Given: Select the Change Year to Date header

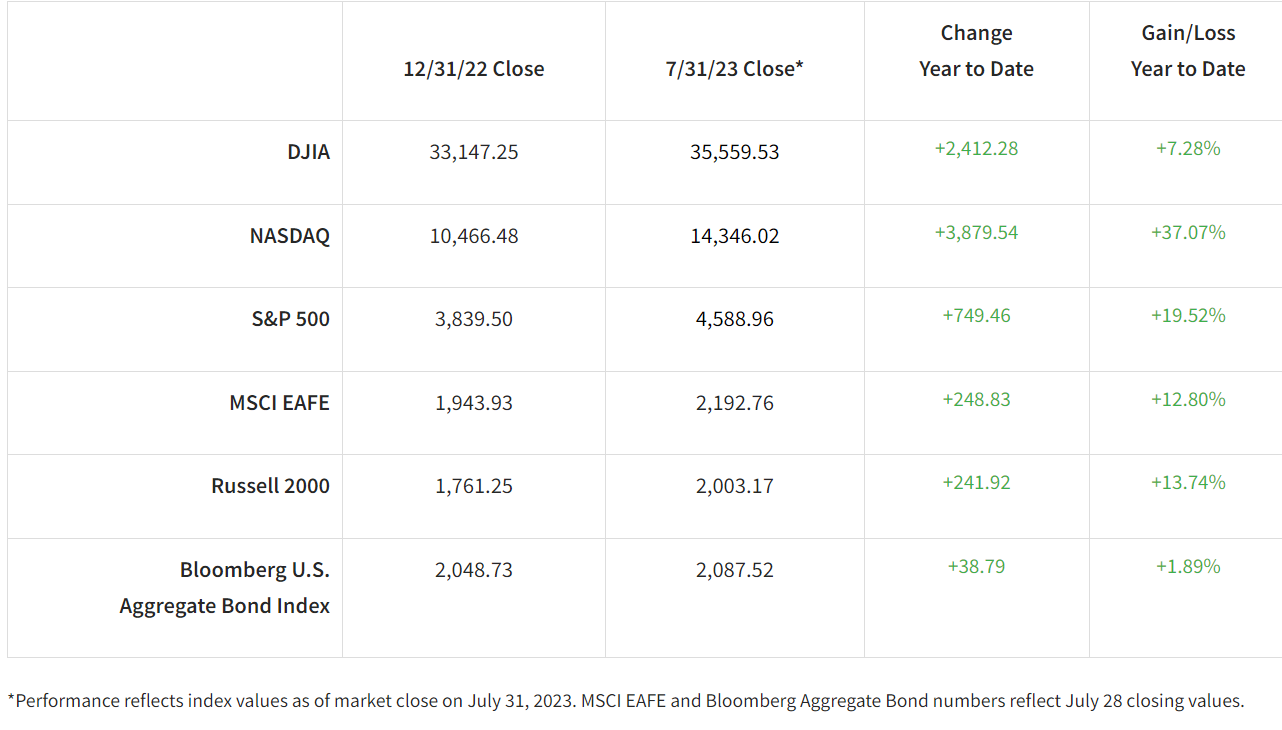Looking at the screenshot, I should point(976,51).
